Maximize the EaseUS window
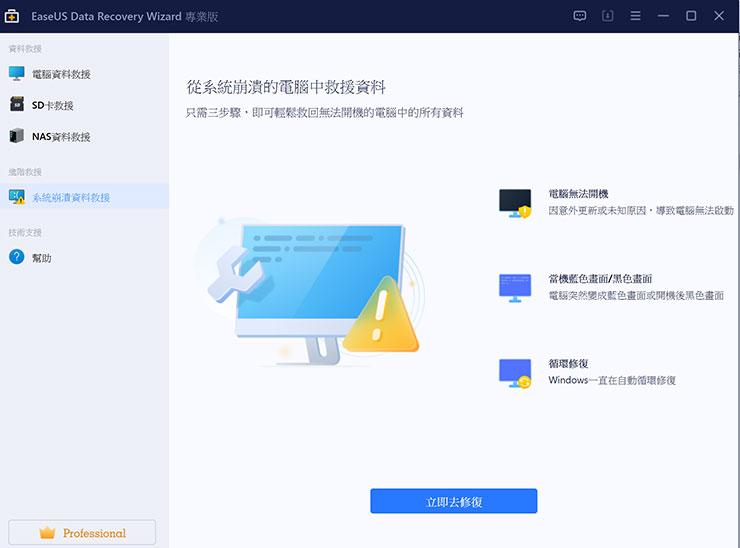740x548 pixels. pyautogui.click(x=691, y=16)
